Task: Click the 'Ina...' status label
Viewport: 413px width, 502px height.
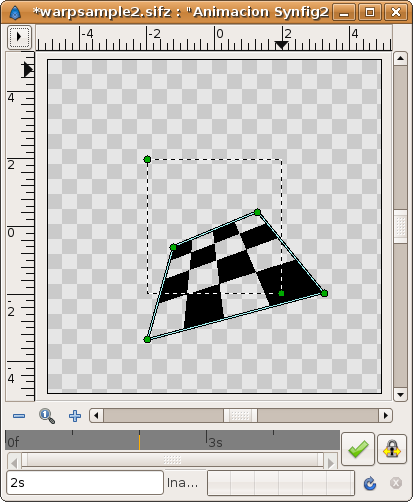Action: coord(182,483)
